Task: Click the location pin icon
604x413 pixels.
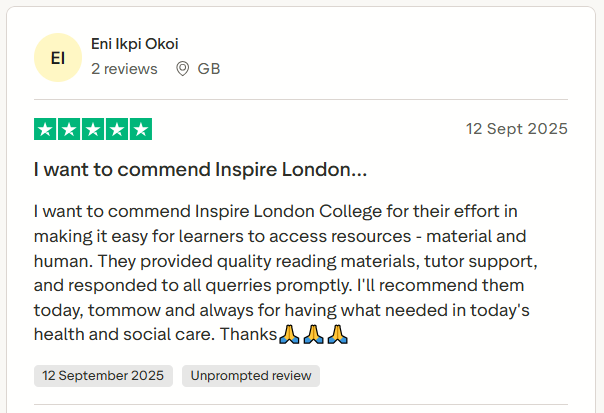Action: coord(182,69)
